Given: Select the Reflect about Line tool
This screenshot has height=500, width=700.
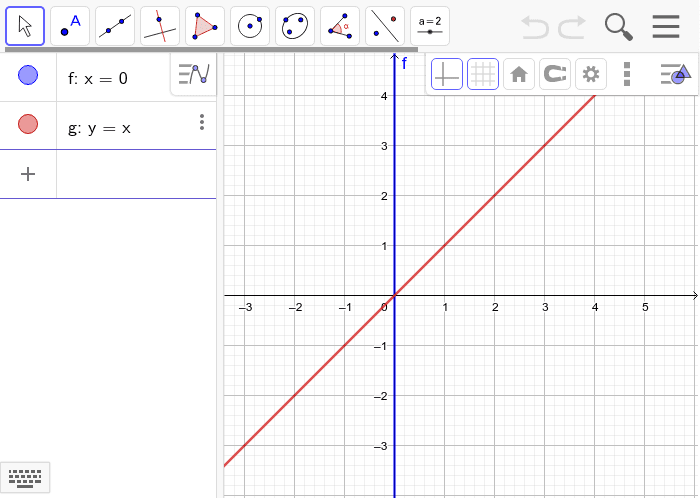Looking at the screenshot, I should coord(385,26).
